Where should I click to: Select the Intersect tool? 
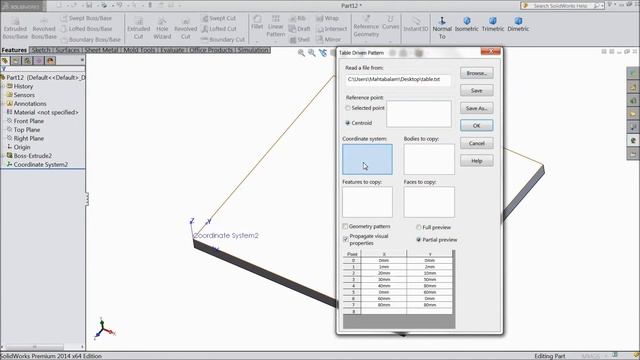(332, 29)
